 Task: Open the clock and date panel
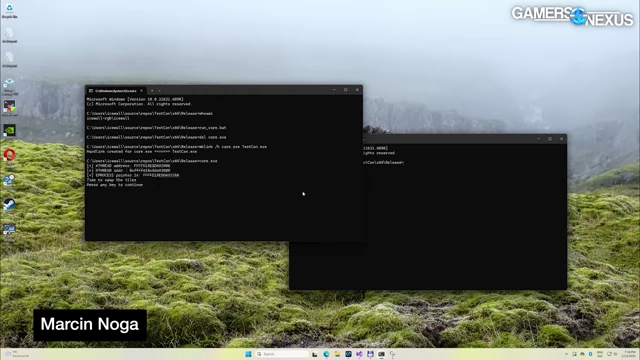coord(629,354)
